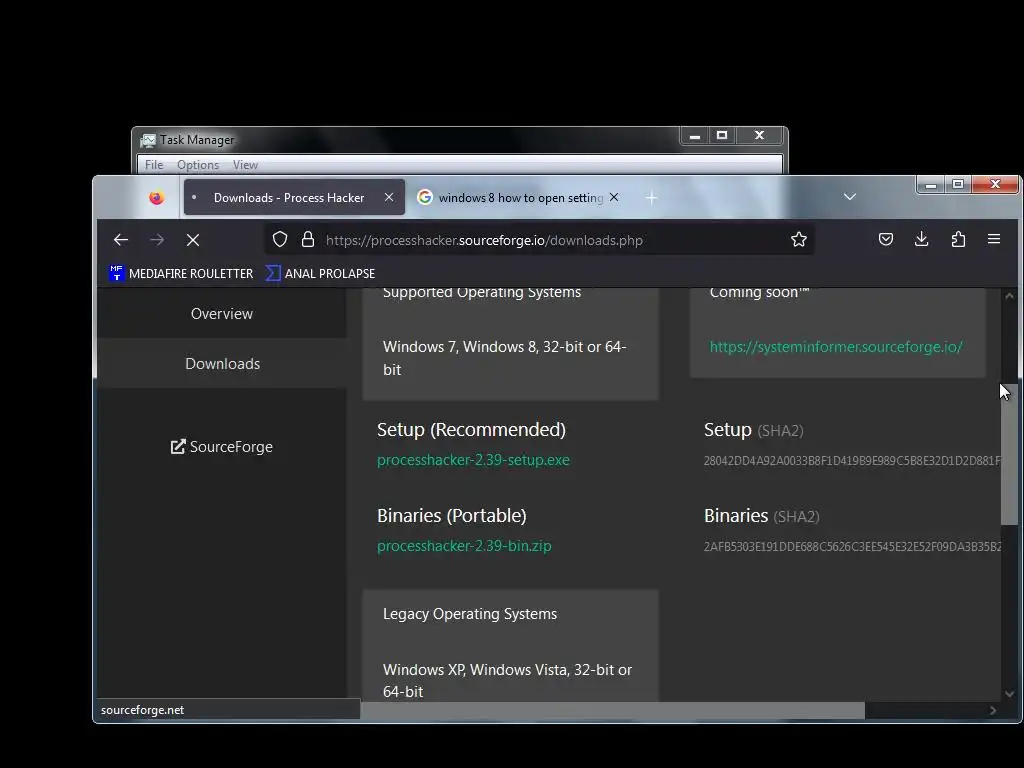Close the windows 8 how to open settings tab

(614, 197)
